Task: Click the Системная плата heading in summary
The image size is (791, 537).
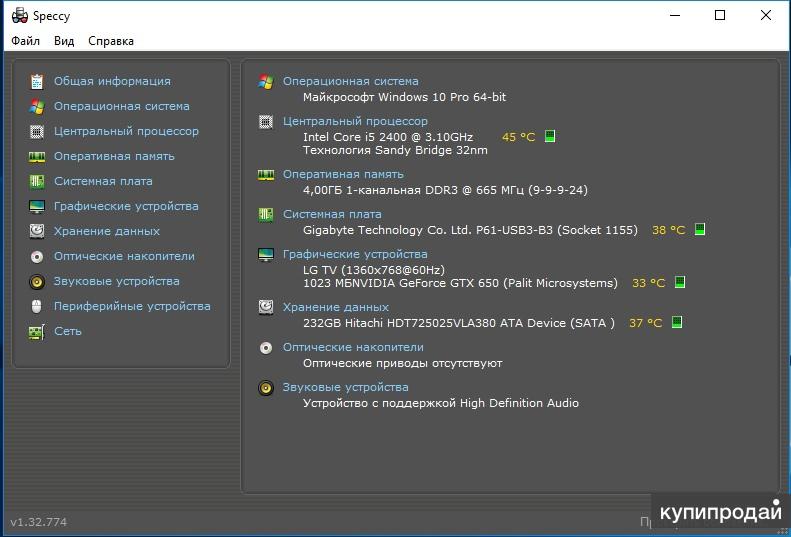Action: [332, 214]
